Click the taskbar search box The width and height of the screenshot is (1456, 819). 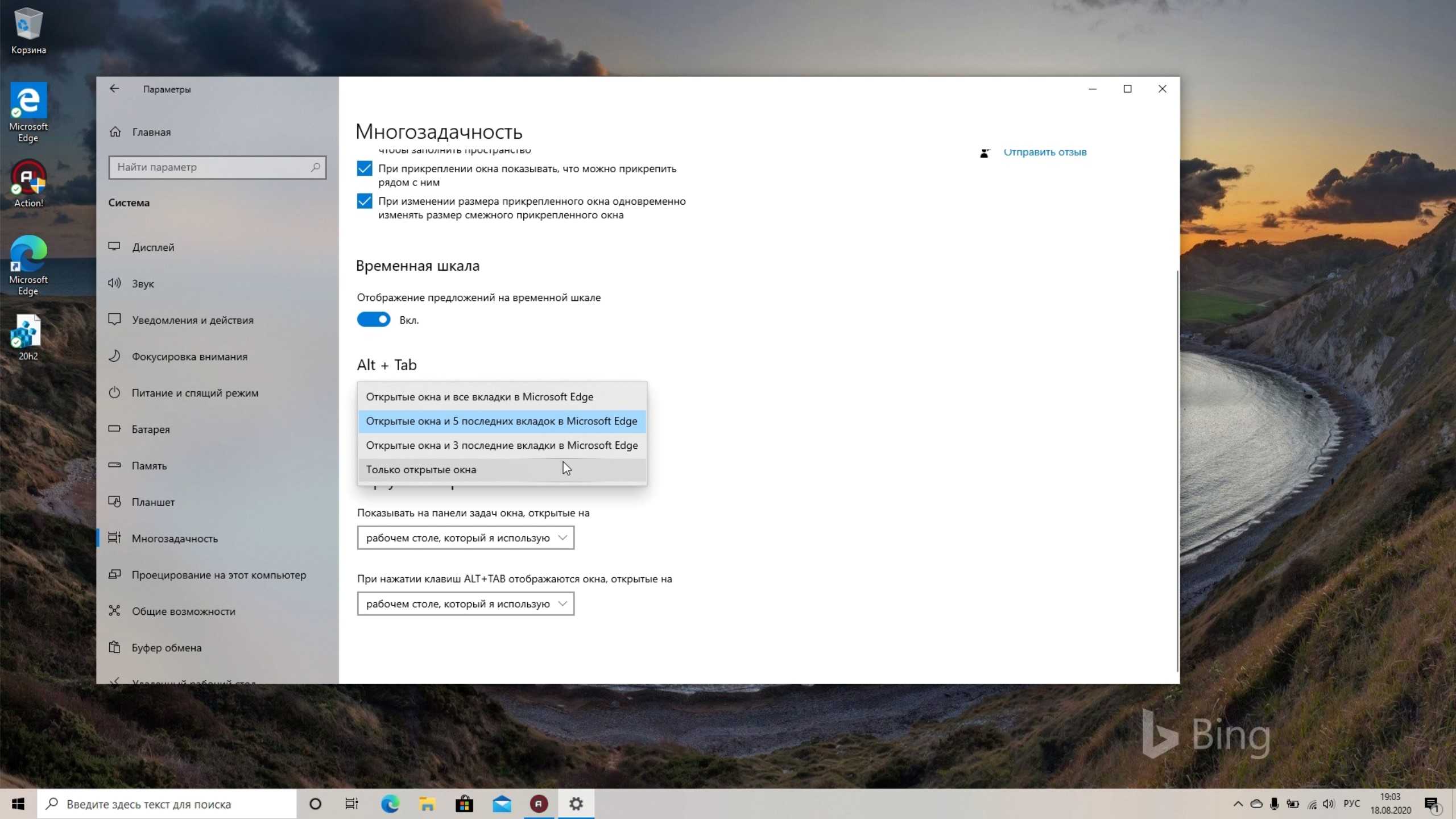point(167,804)
